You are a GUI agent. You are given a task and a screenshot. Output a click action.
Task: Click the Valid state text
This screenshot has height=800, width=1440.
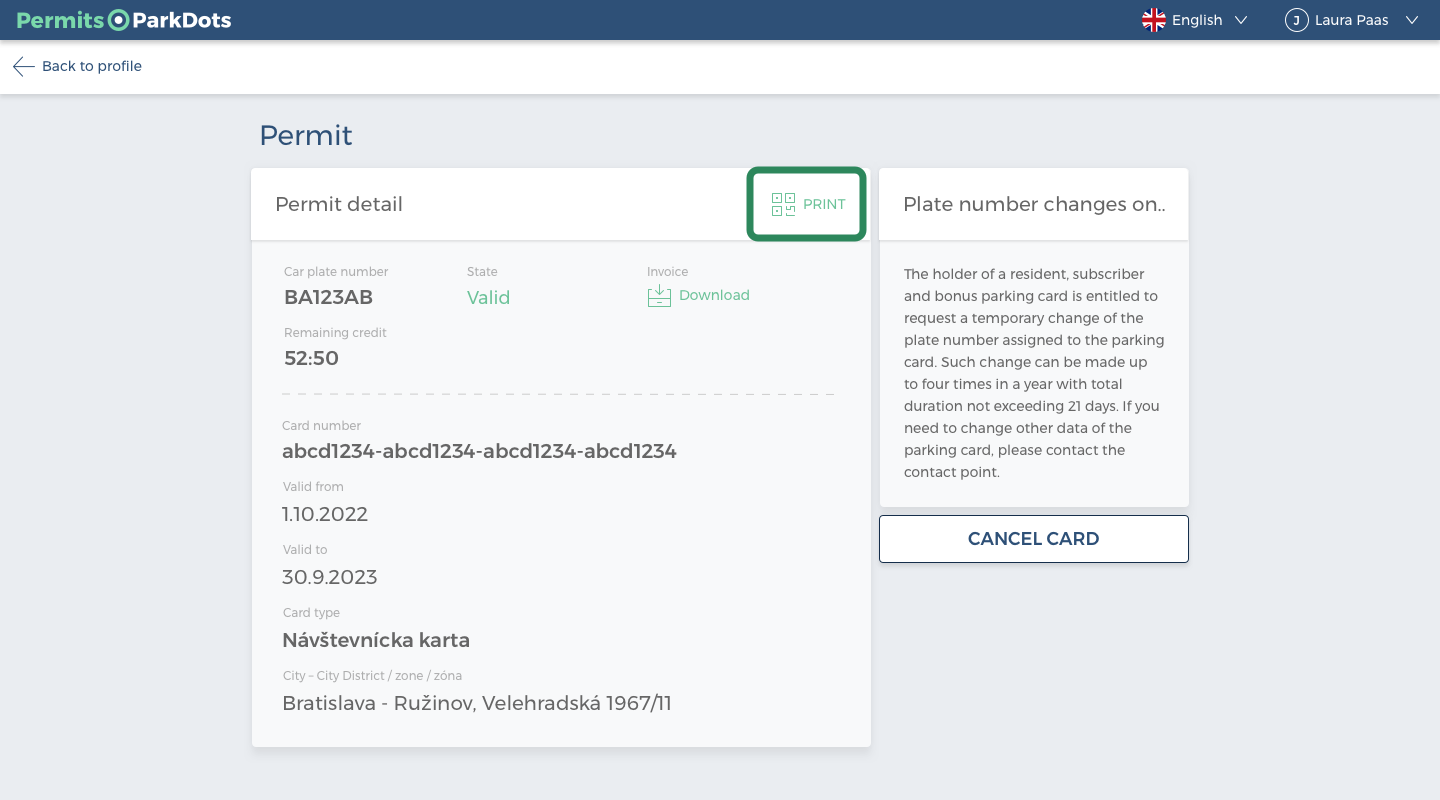click(x=488, y=297)
